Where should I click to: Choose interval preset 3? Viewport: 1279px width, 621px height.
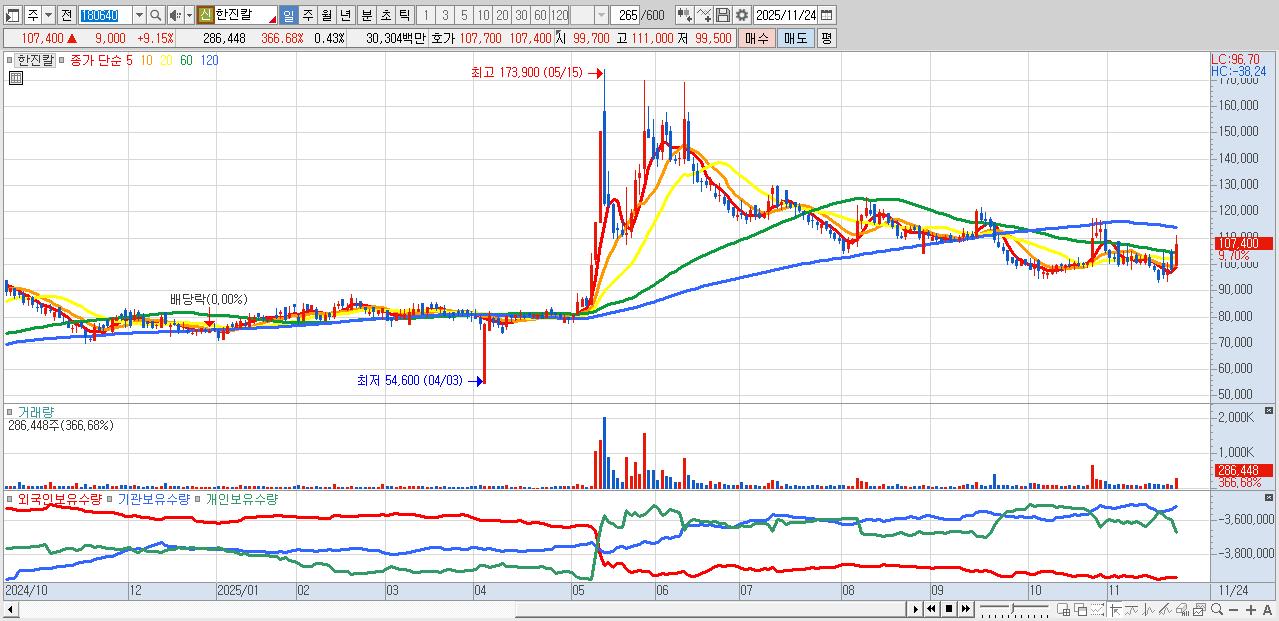(445, 15)
